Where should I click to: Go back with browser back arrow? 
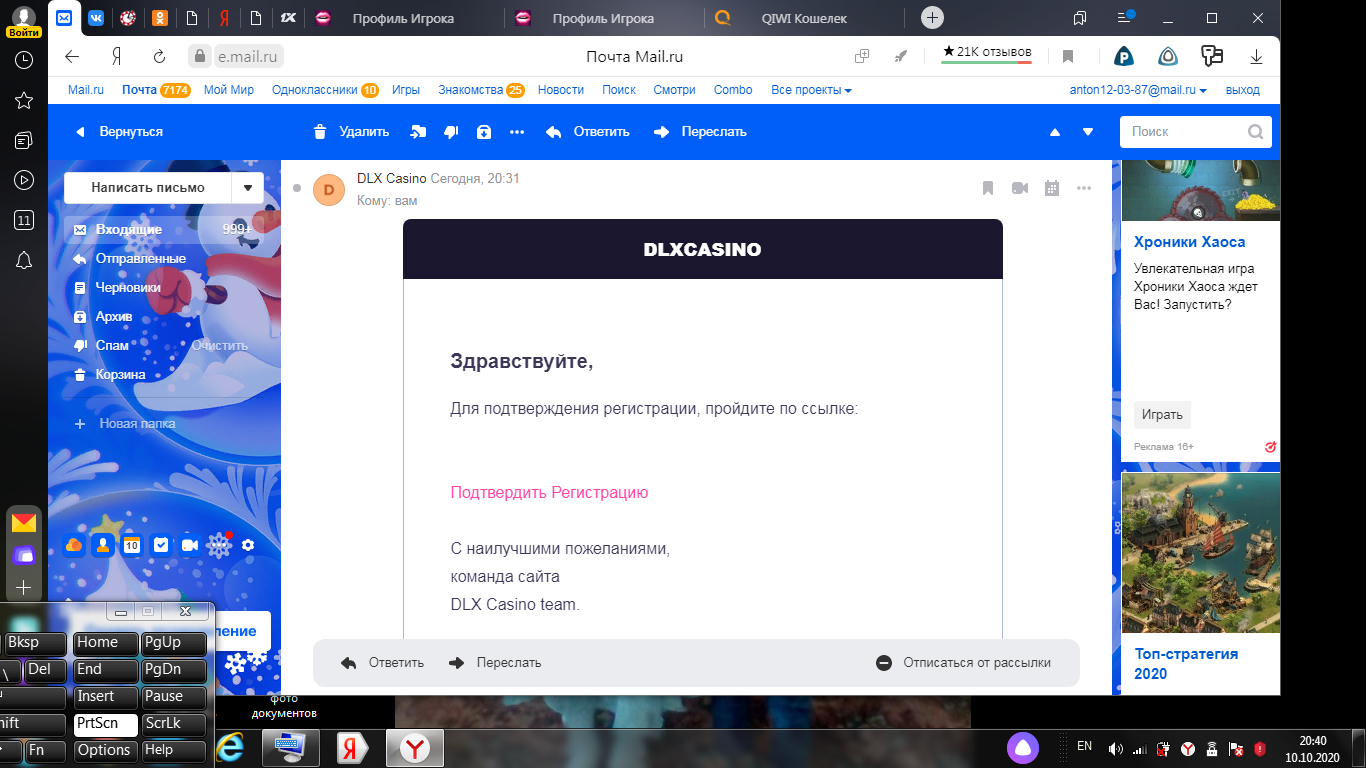tap(72, 56)
